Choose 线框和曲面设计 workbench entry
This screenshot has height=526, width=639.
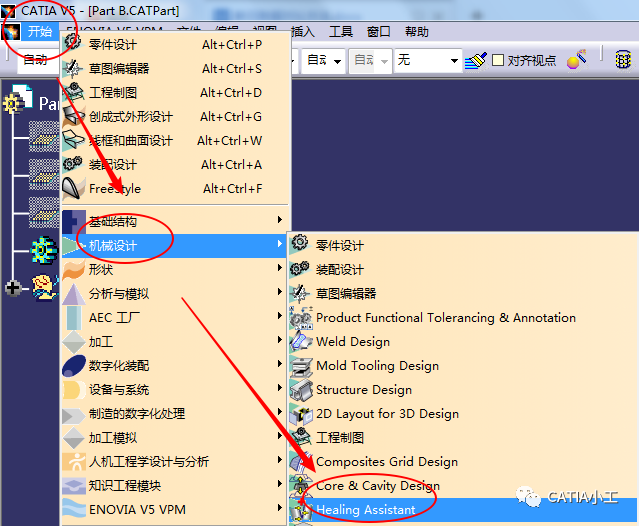tap(175, 141)
